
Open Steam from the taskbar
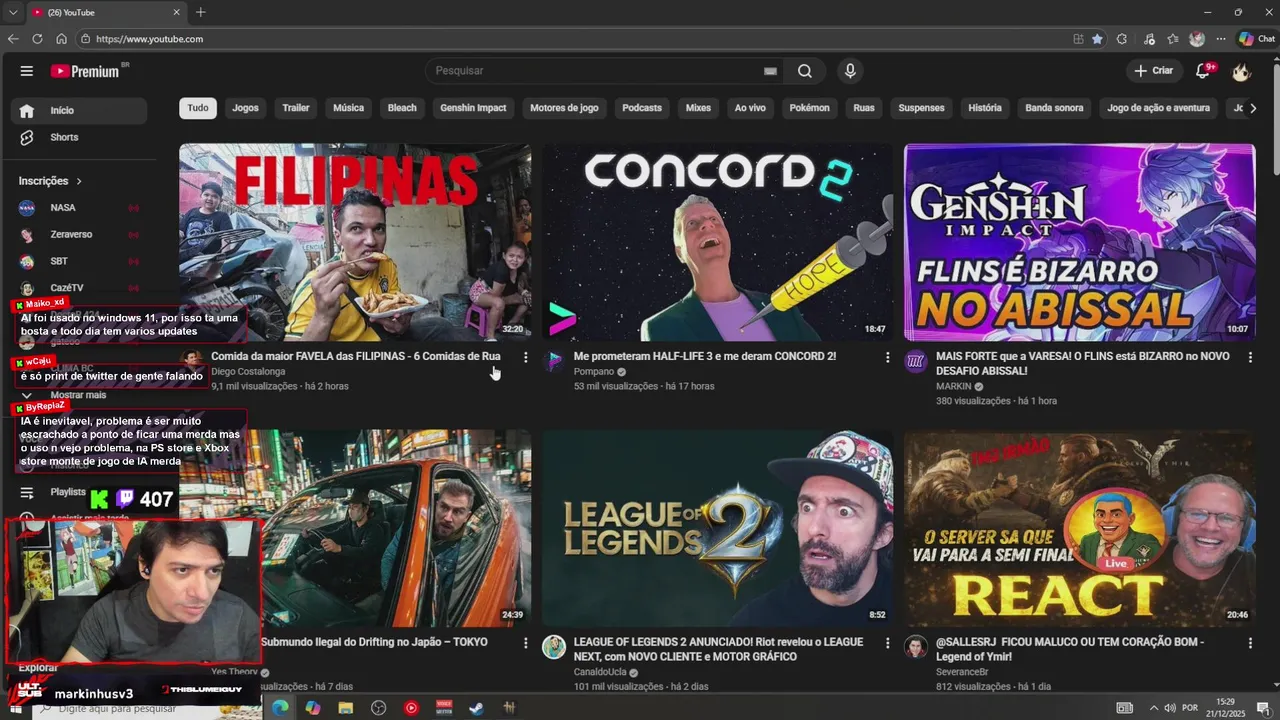tap(476, 708)
